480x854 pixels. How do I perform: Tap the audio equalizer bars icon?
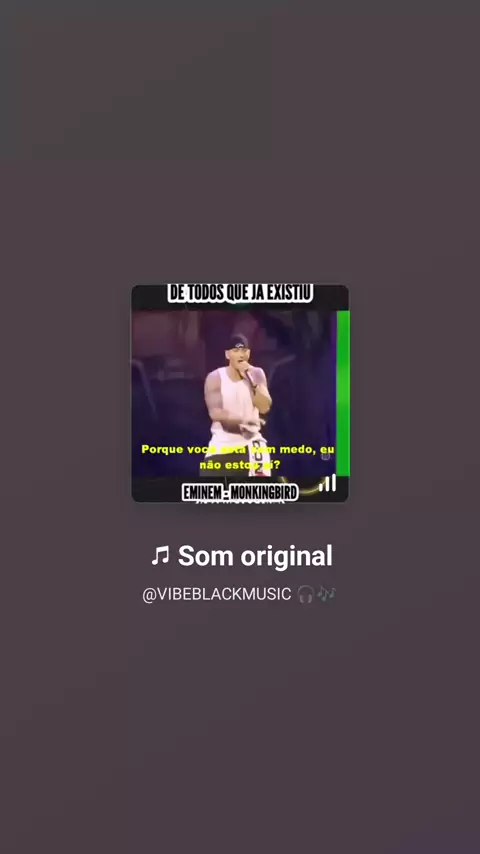(327, 483)
